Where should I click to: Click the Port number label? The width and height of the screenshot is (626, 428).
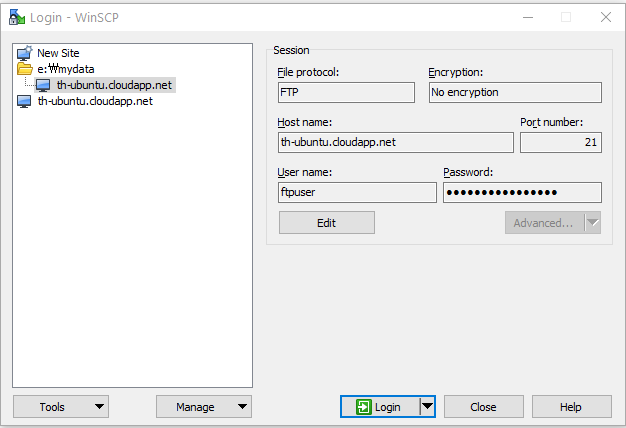pyautogui.click(x=551, y=122)
